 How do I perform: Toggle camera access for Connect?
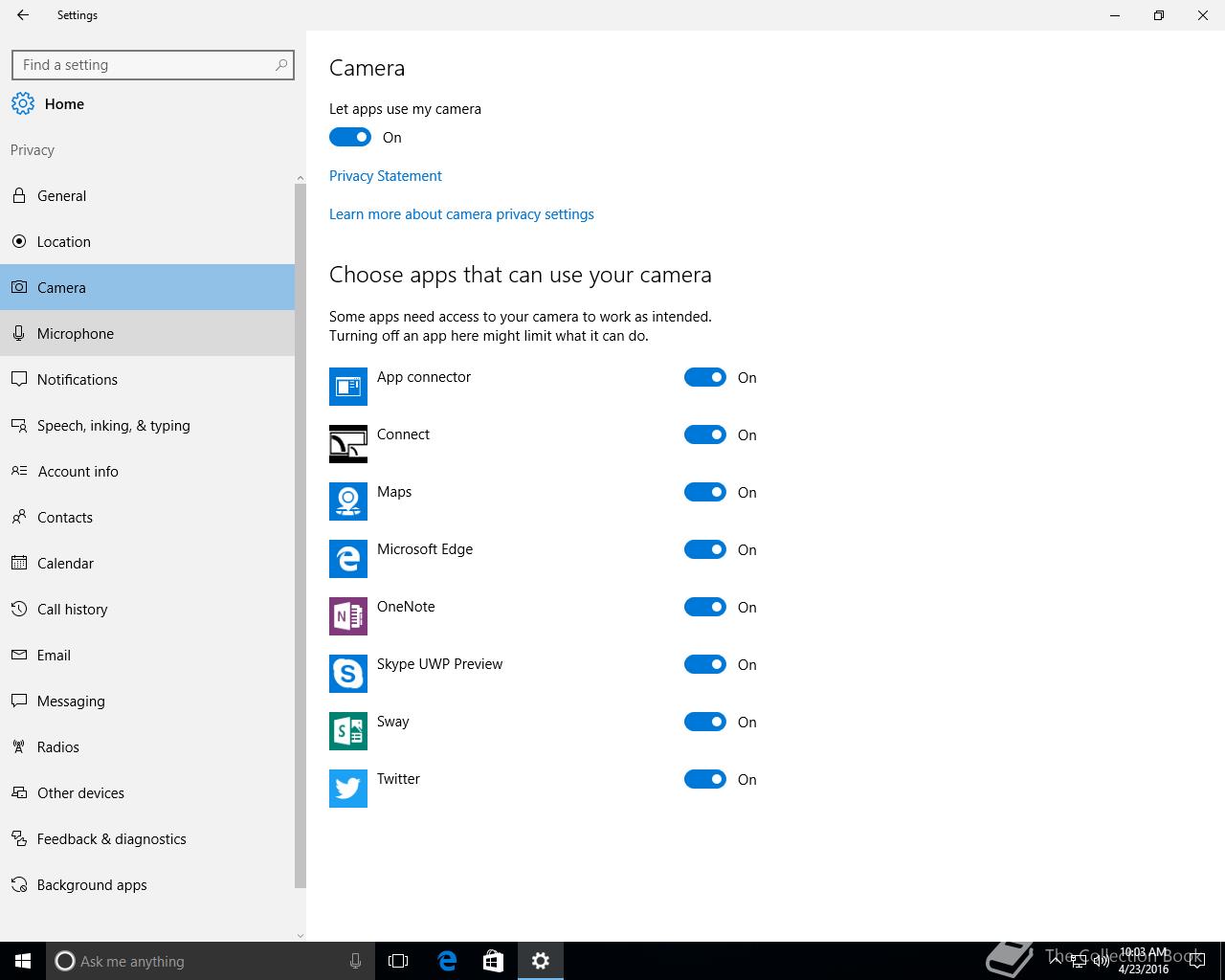(705, 434)
